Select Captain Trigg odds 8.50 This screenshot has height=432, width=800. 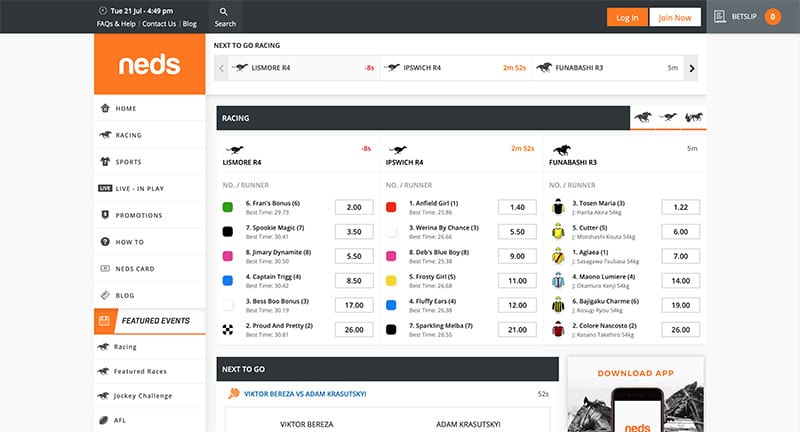pos(354,281)
